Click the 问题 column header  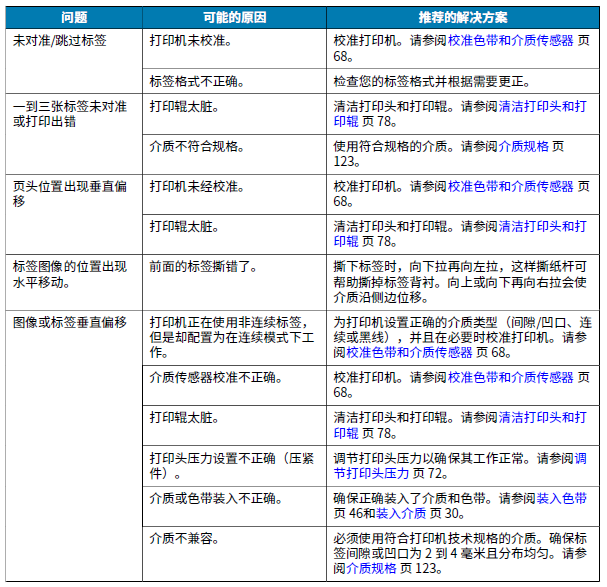pos(74,17)
